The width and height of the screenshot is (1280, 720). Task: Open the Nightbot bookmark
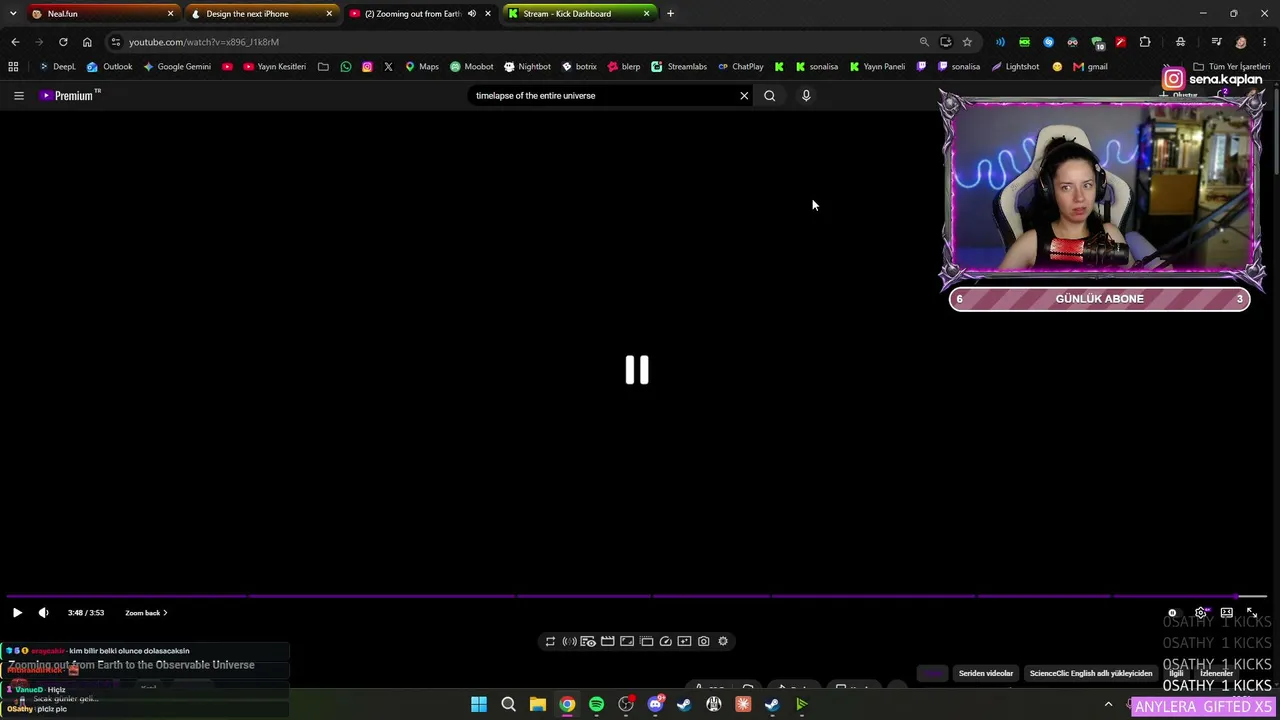[x=528, y=67]
